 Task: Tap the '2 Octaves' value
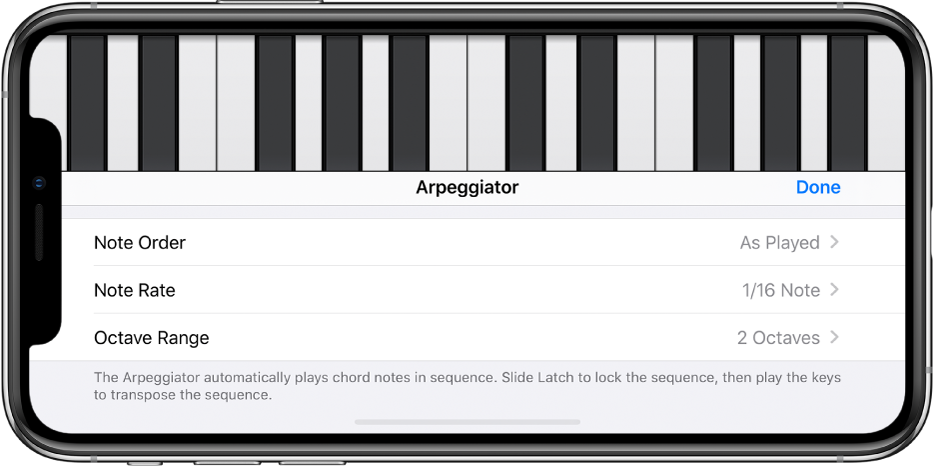[778, 338]
